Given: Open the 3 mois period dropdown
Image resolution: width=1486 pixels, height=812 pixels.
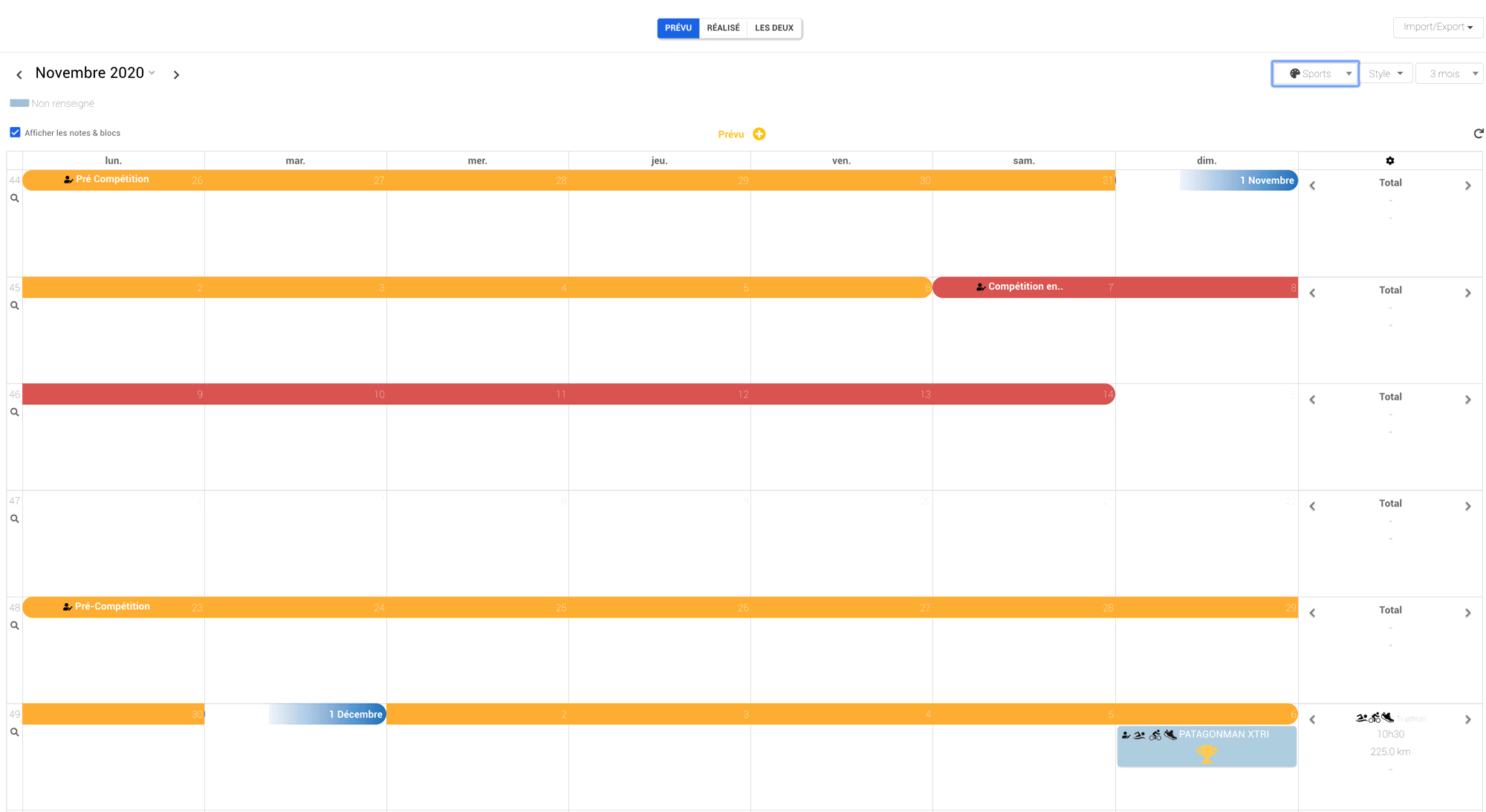Looking at the screenshot, I should click(1449, 74).
